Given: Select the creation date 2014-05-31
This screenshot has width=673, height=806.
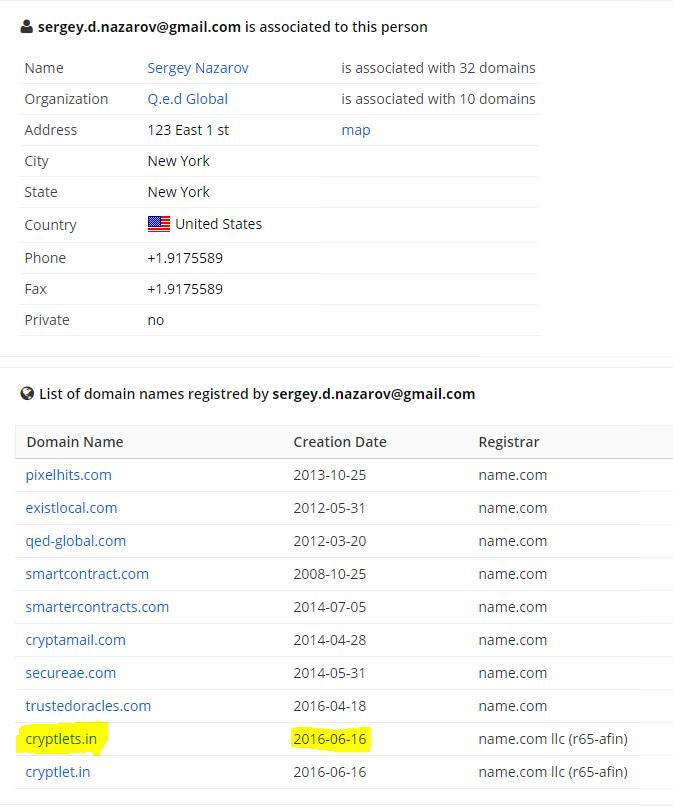Looking at the screenshot, I should point(330,673).
